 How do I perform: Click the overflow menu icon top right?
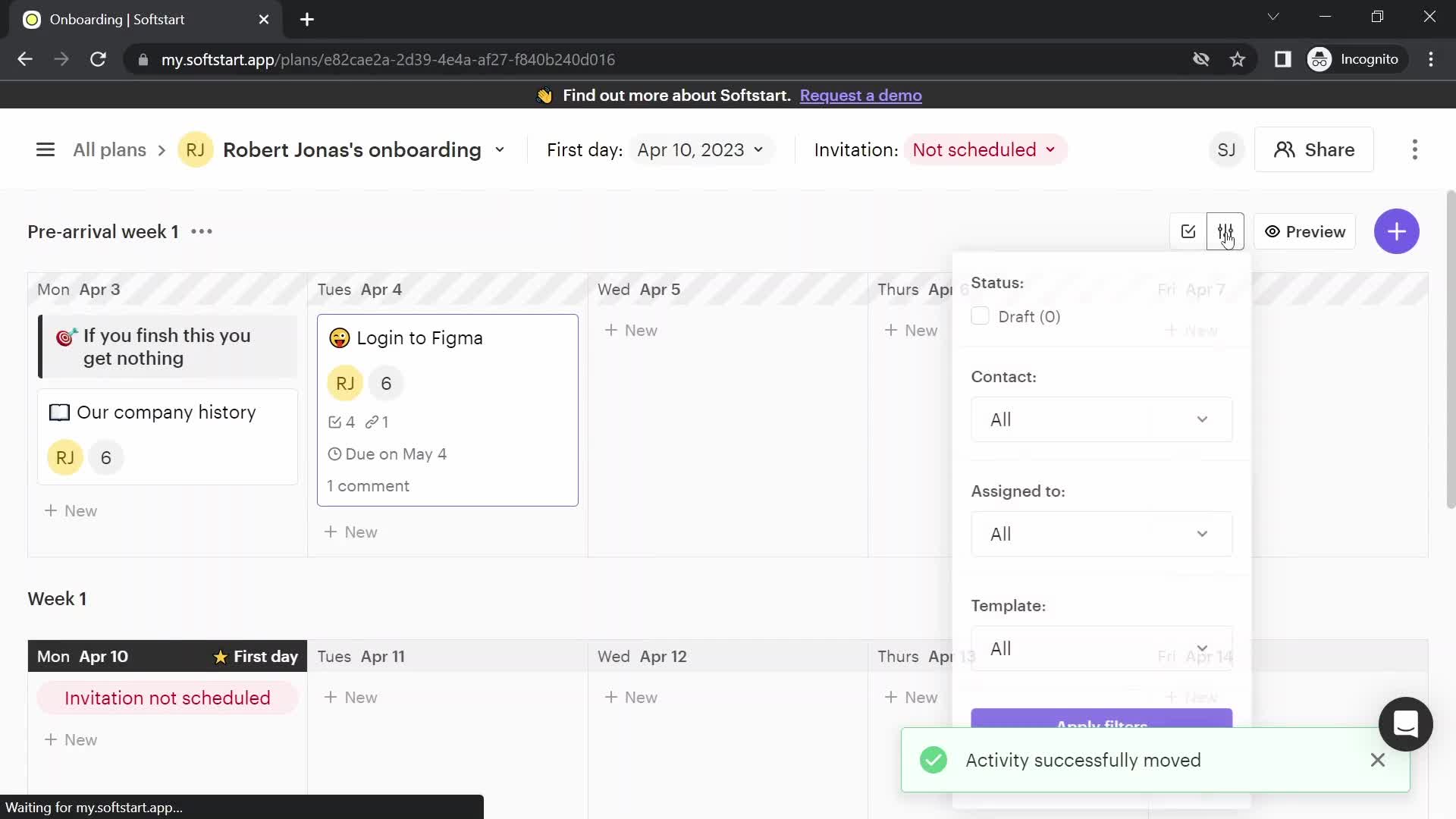[x=1415, y=150]
